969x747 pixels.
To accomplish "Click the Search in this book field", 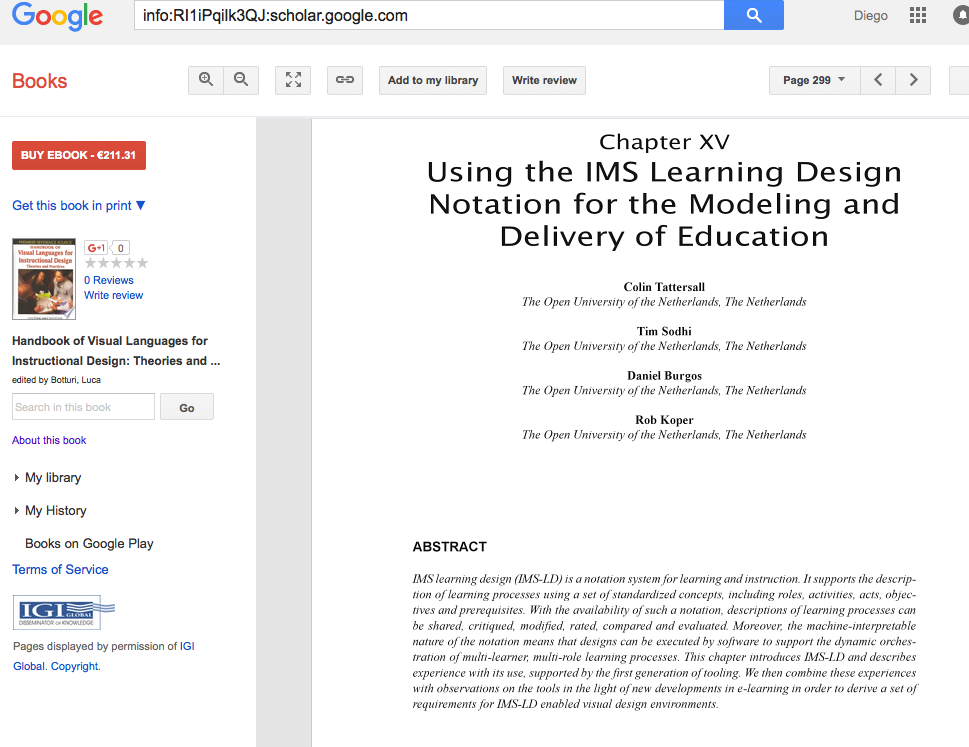I will tap(83, 407).
